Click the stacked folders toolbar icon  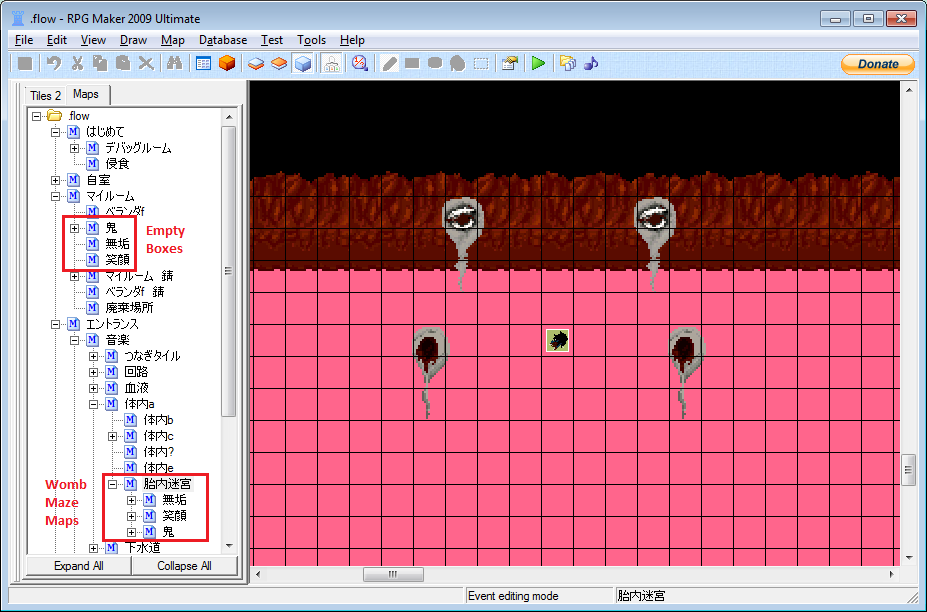[568, 63]
